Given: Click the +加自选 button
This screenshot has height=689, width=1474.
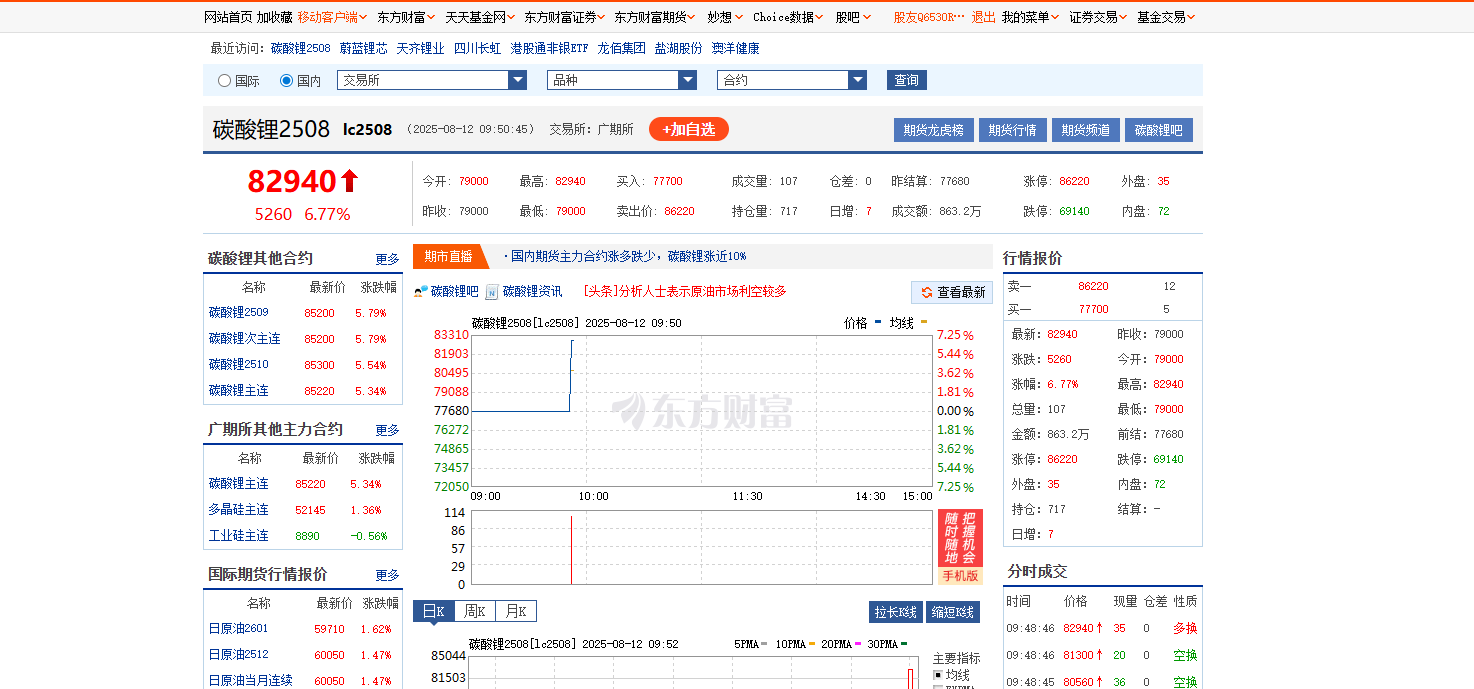Looking at the screenshot, I should [x=689, y=129].
